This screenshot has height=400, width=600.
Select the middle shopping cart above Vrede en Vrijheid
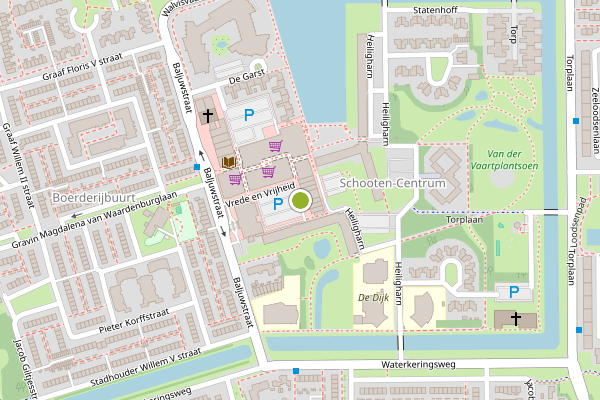pos(269,172)
